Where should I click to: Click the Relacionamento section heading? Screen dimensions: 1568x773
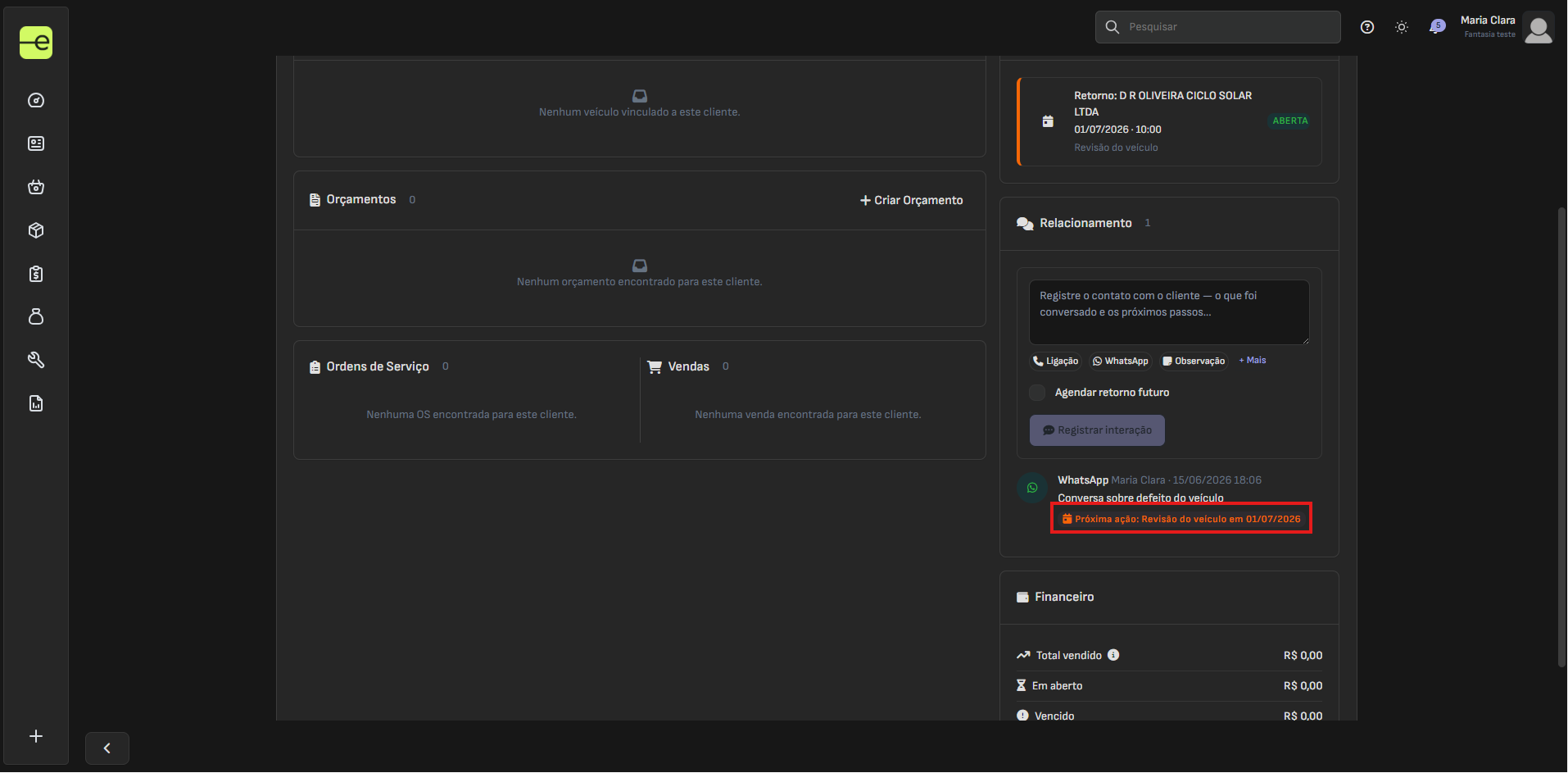pyautogui.click(x=1085, y=223)
